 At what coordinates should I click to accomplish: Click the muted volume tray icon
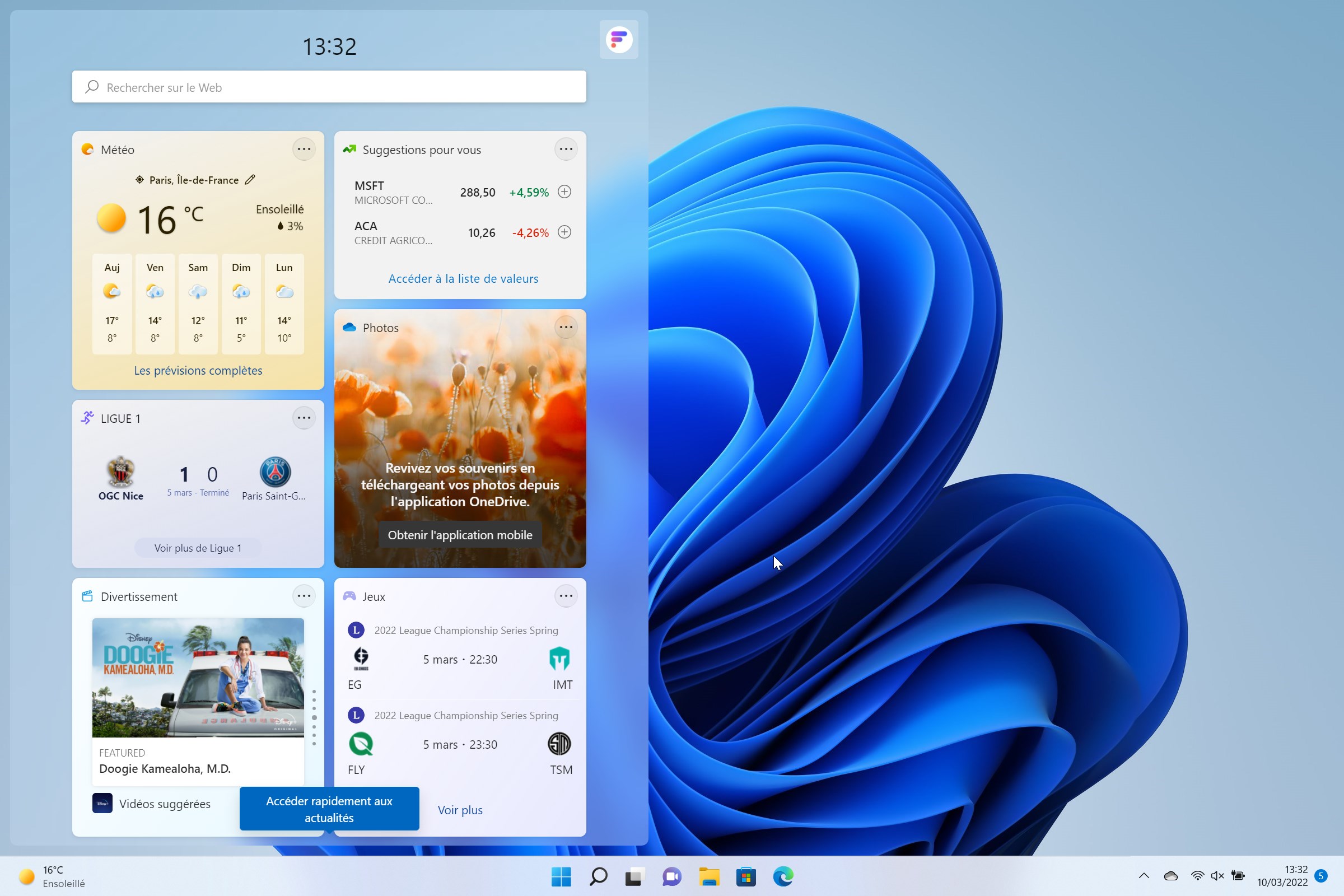(x=1217, y=875)
